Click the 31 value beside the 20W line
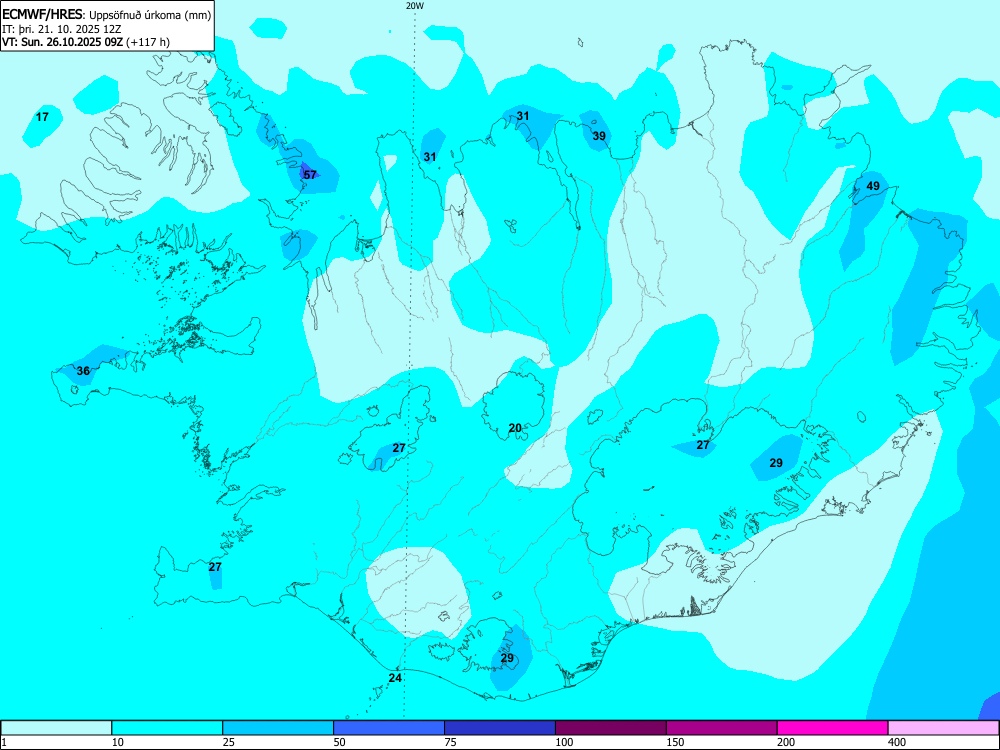This screenshot has height=750, width=1000. click(x=430, y=157)
